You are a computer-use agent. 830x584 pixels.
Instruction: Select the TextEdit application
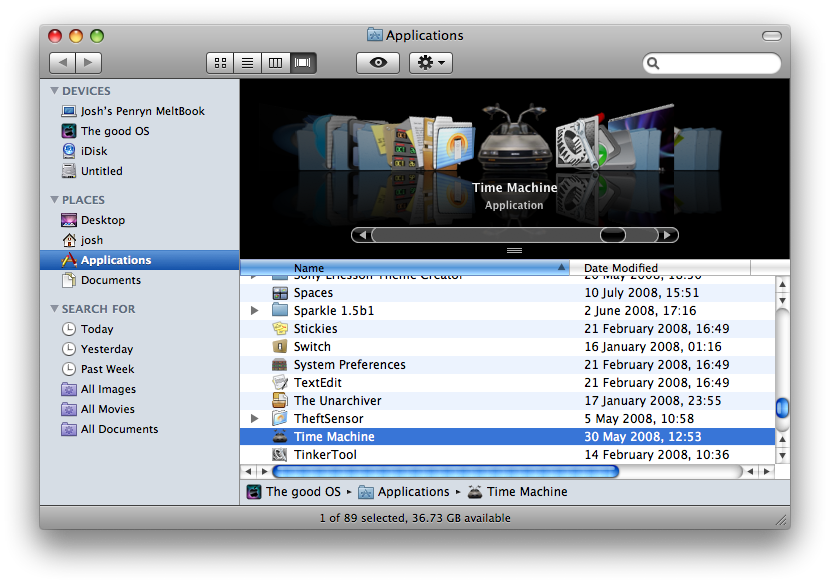click(507, 383)
